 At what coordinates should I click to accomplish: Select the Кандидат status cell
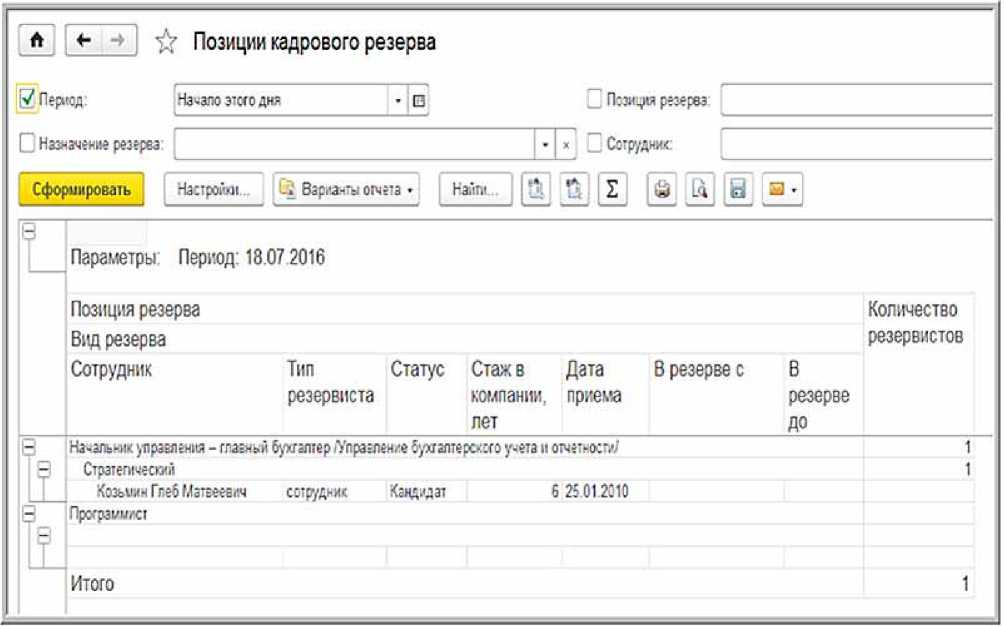click(417, 492)
